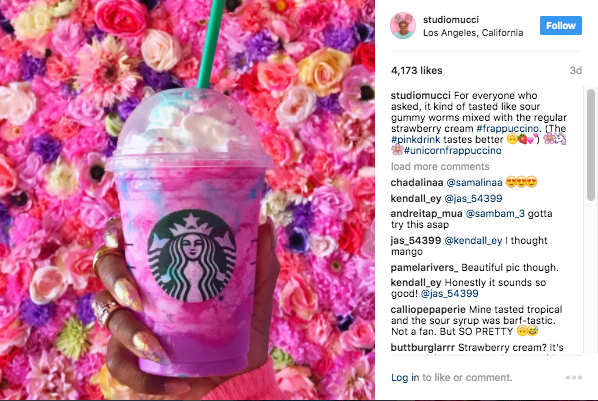Expand load more comments
The width and height of the screenshot is (598, 401).
(440, 167)
